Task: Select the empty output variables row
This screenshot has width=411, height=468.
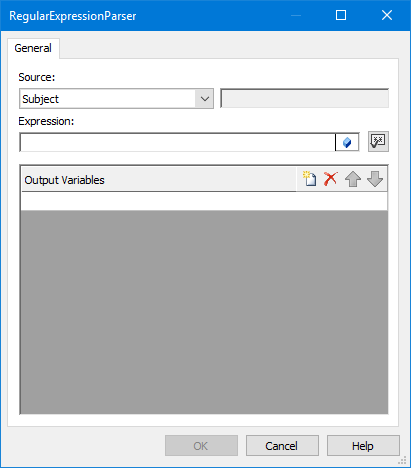Action: pos(204,201)
